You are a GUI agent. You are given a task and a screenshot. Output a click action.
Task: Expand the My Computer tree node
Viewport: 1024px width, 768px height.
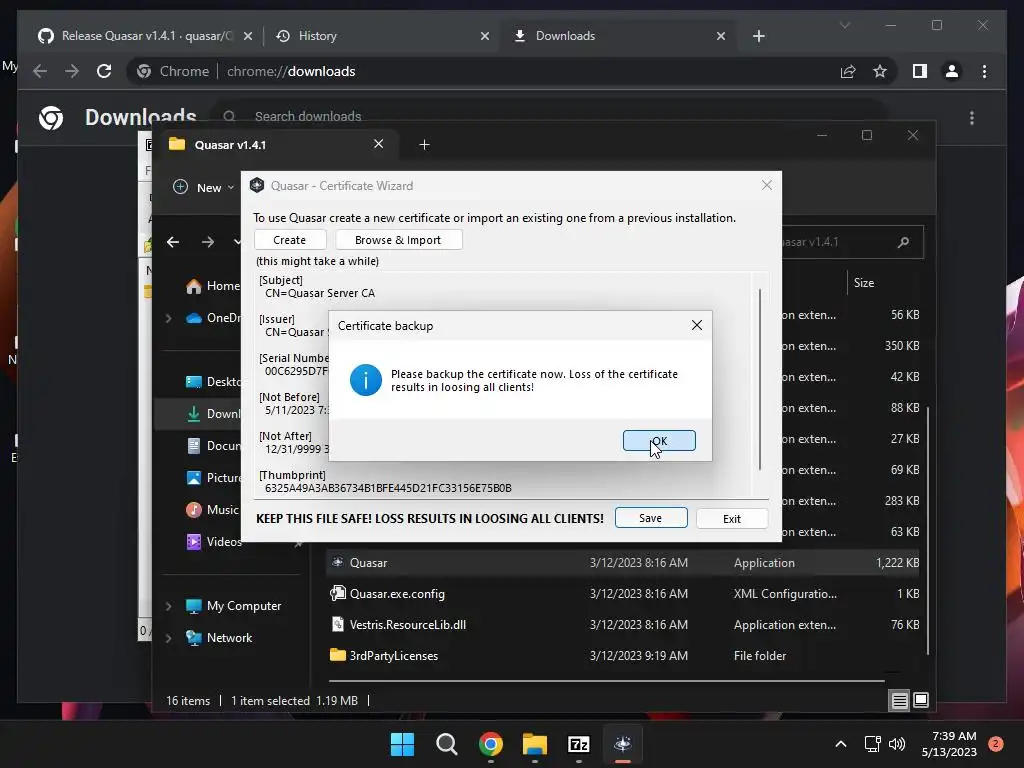click(168, 606)
